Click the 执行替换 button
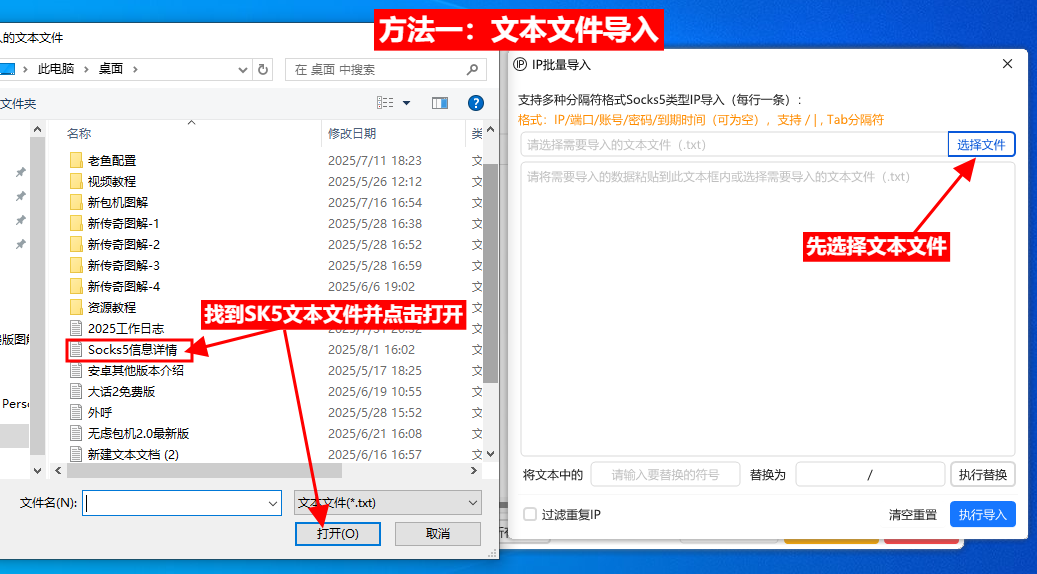 point(983,475)
